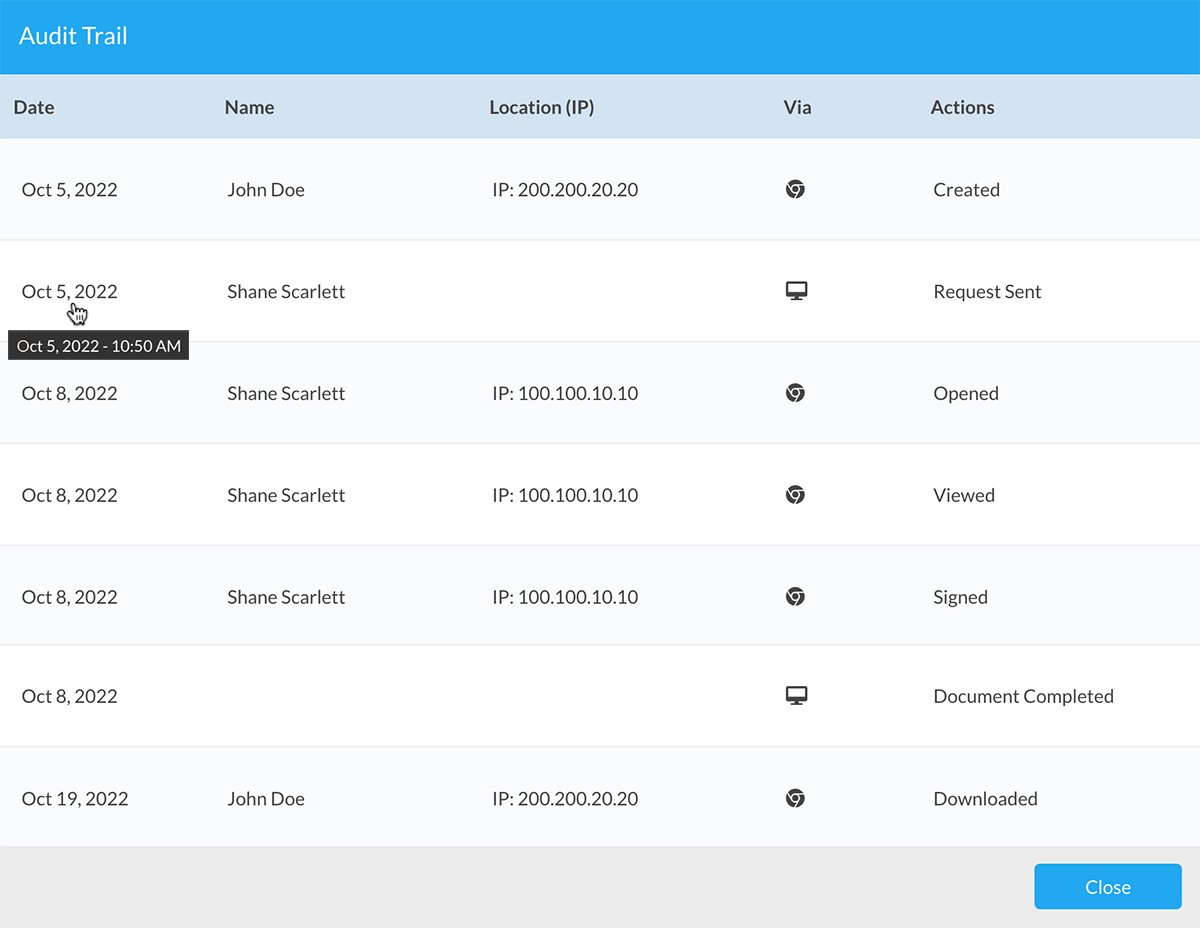Click the desktop monitor icon for Request Sent
The image size is (1200, 928).
point(796,292)
